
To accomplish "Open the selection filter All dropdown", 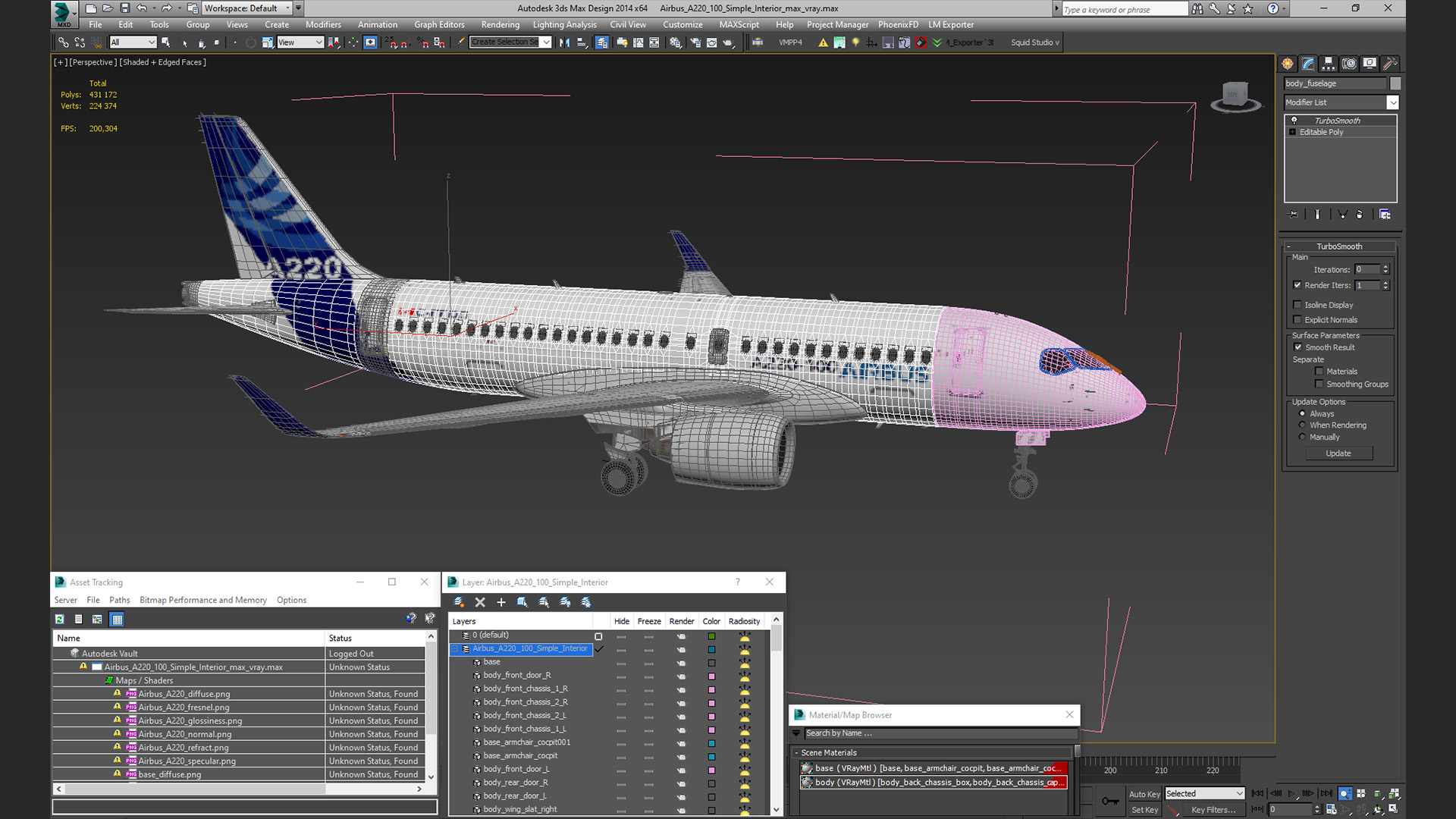I will click(x=133, y=42).
